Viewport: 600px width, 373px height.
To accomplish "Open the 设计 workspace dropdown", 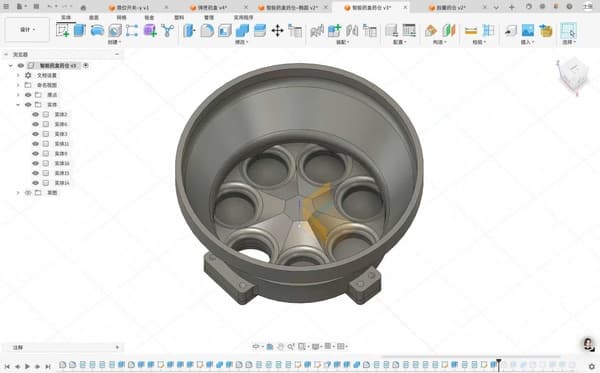I will click(27, 29).
